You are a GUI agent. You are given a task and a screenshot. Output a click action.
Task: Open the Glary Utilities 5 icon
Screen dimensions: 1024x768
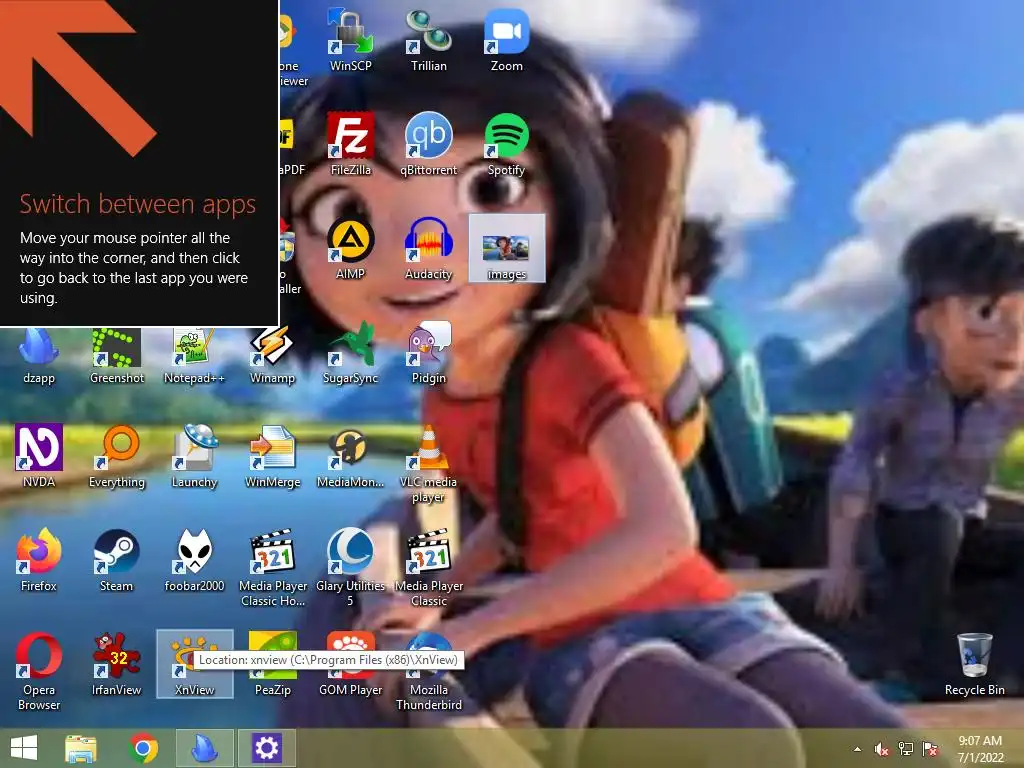(x=351, y=568)
